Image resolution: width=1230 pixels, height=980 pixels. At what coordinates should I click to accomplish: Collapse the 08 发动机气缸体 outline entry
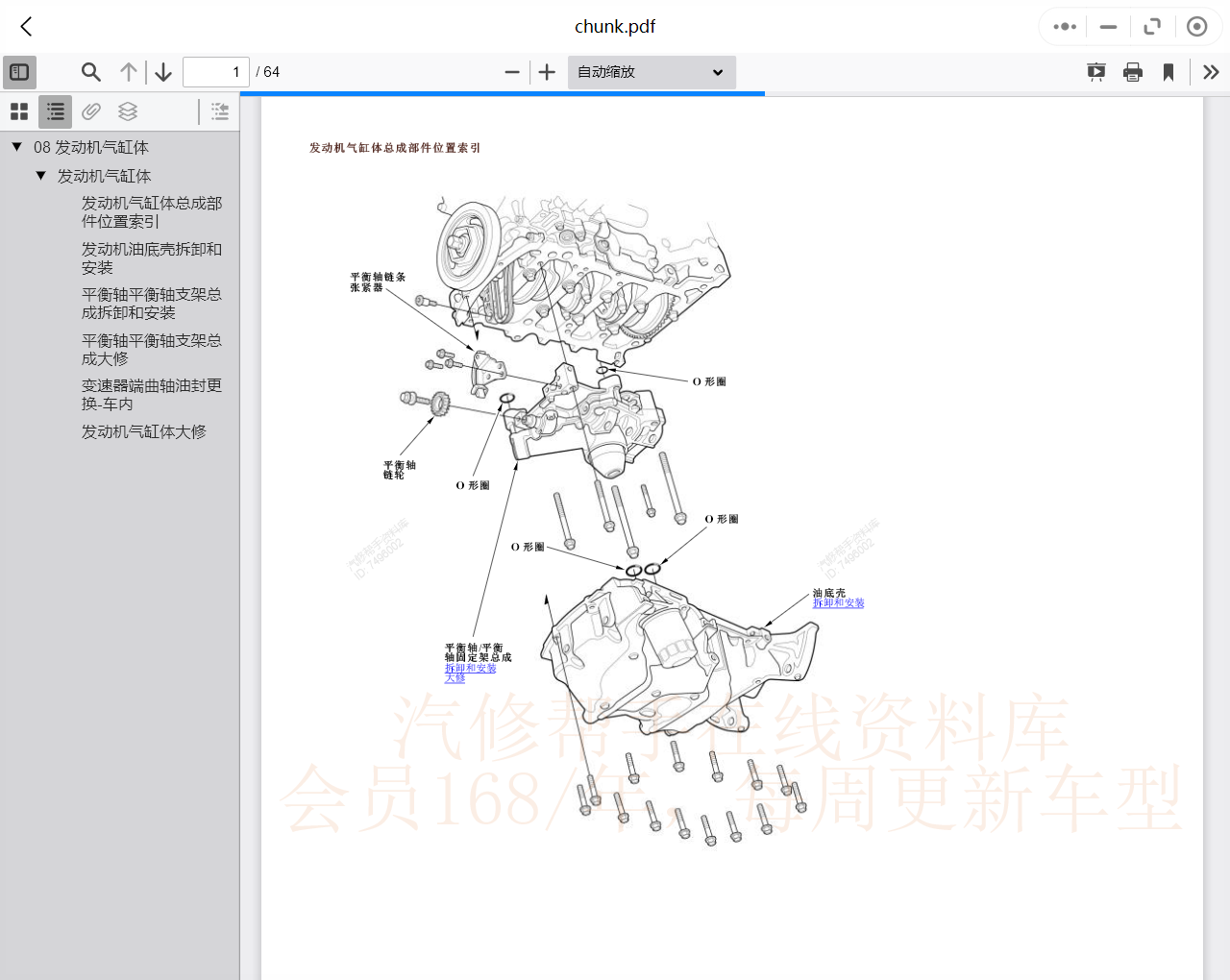15,146
